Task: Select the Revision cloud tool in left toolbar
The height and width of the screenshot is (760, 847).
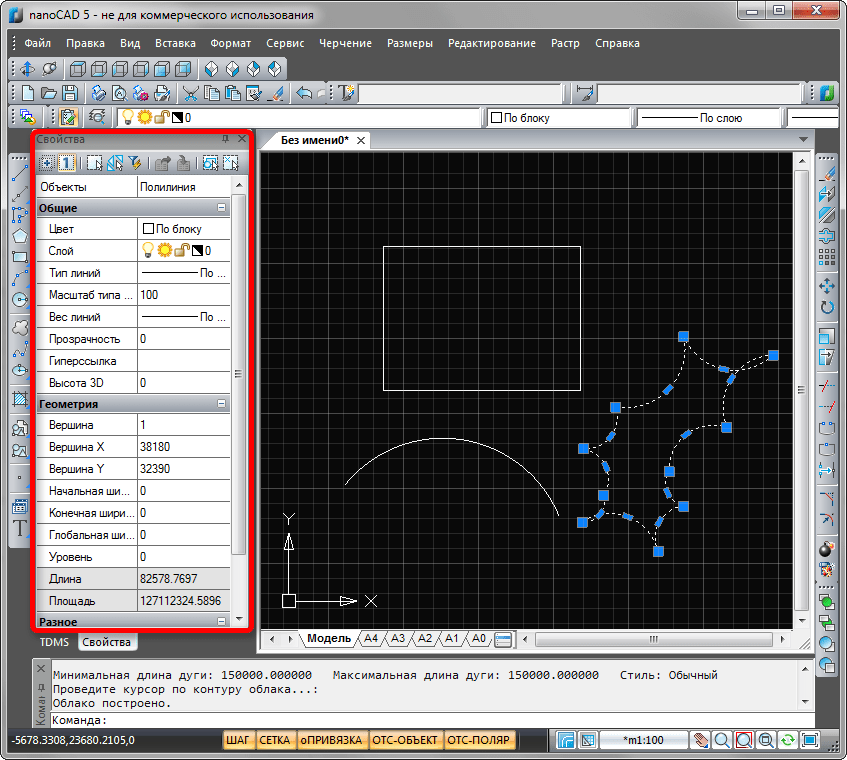Action: pyautogui.click(x=20, y=327)
